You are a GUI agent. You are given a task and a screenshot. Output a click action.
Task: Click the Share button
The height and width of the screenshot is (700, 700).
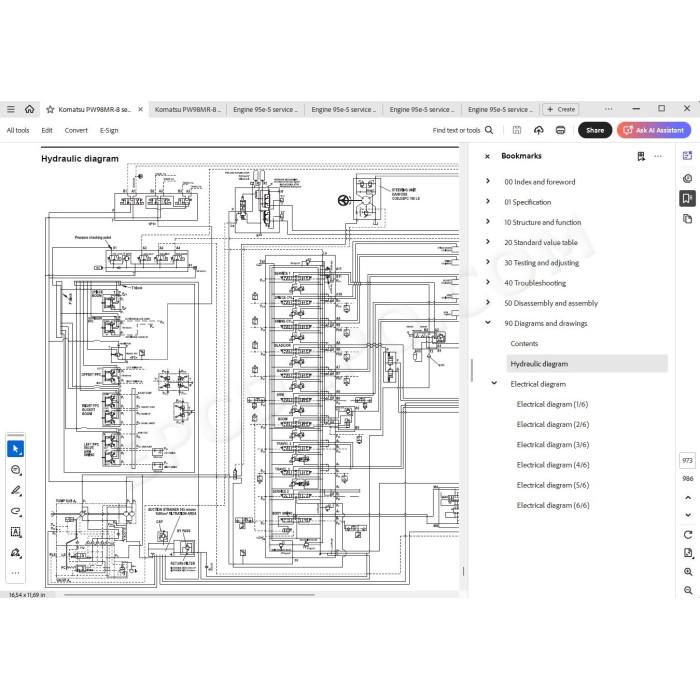595,130
